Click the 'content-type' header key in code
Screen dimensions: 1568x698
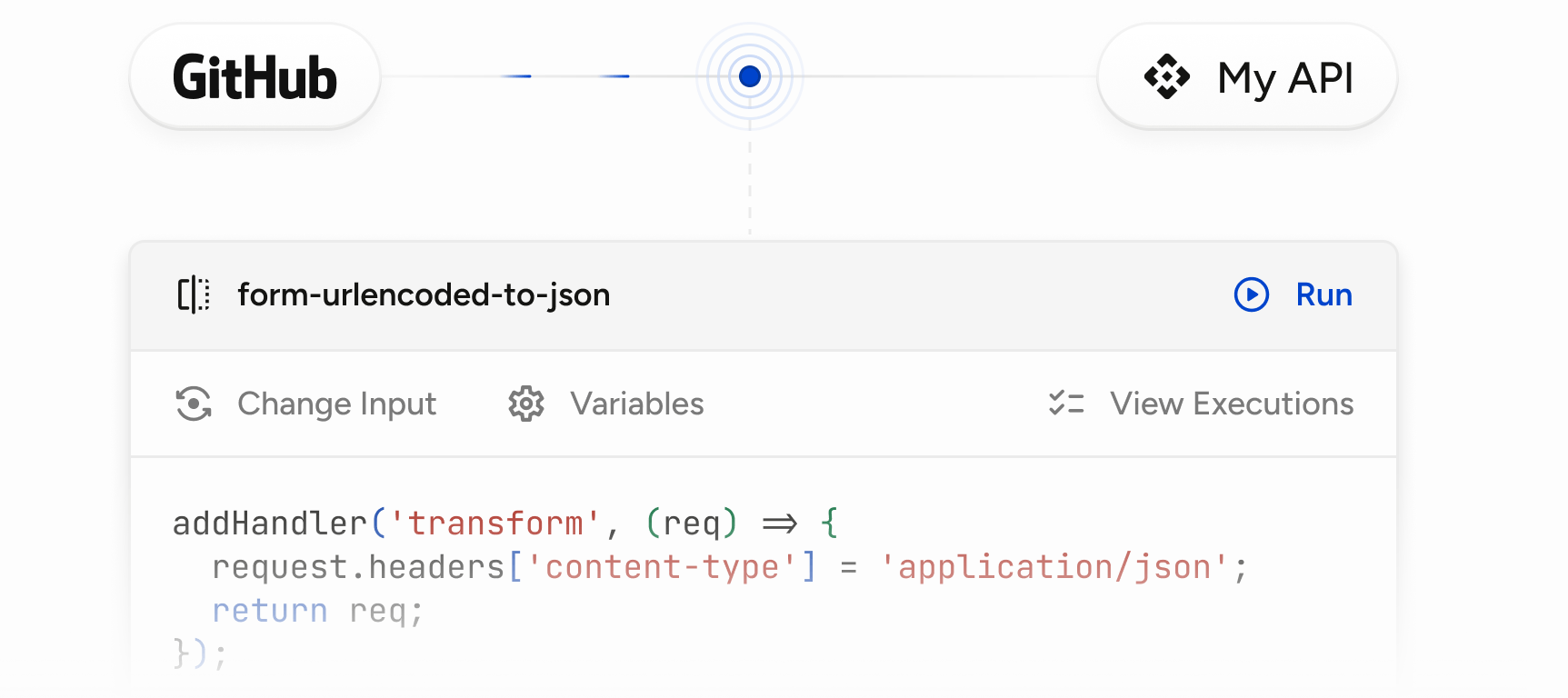pyautogui.click(x=662, y=567)
